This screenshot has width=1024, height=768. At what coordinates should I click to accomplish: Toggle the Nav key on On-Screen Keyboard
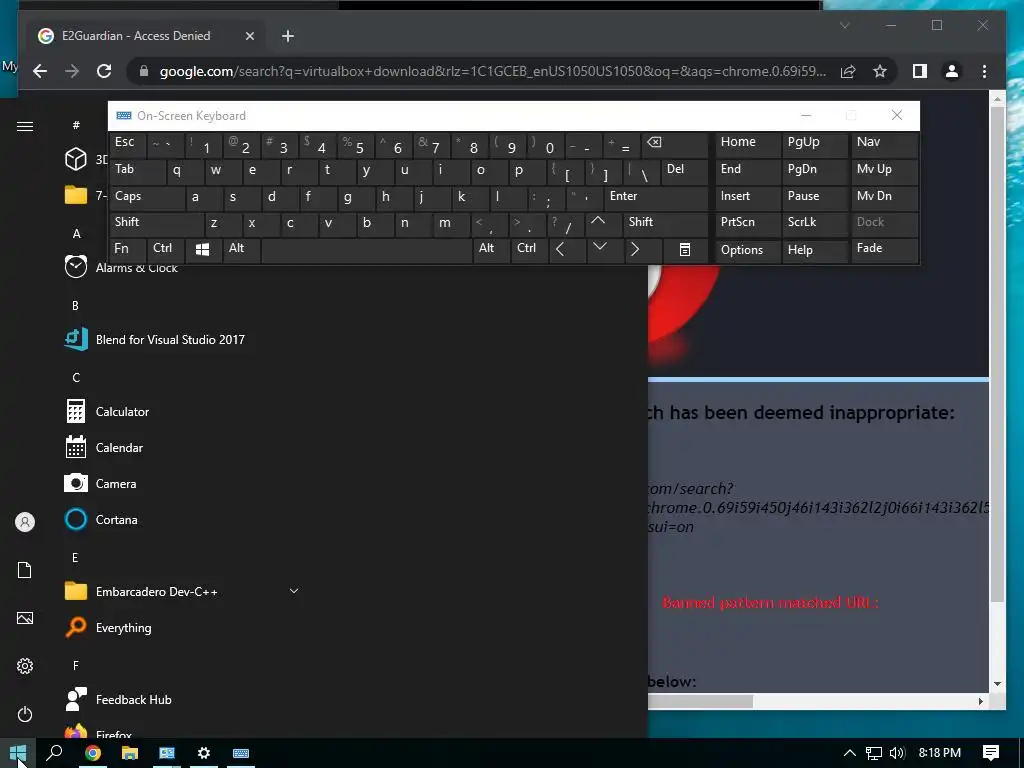coord(884,144)
